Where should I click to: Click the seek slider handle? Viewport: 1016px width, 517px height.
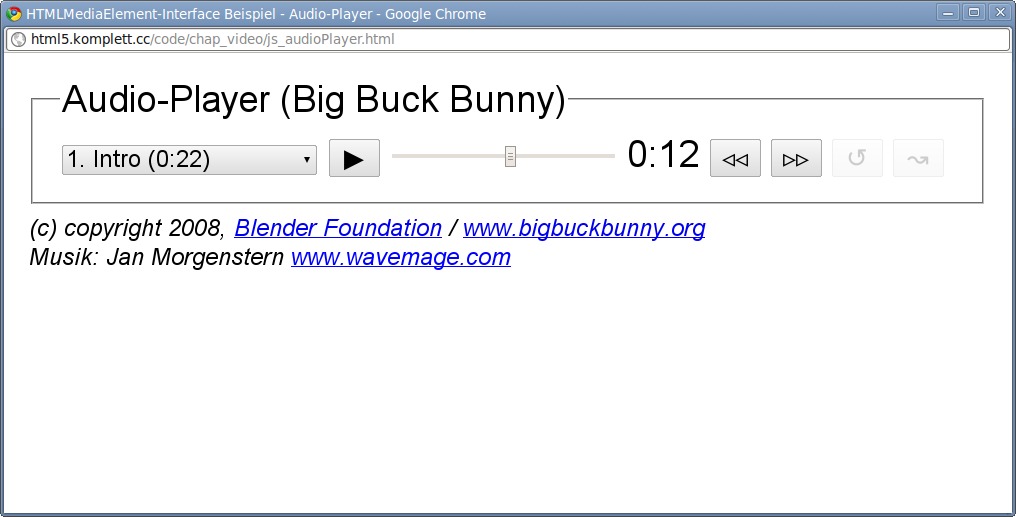[x=510, y=157]
